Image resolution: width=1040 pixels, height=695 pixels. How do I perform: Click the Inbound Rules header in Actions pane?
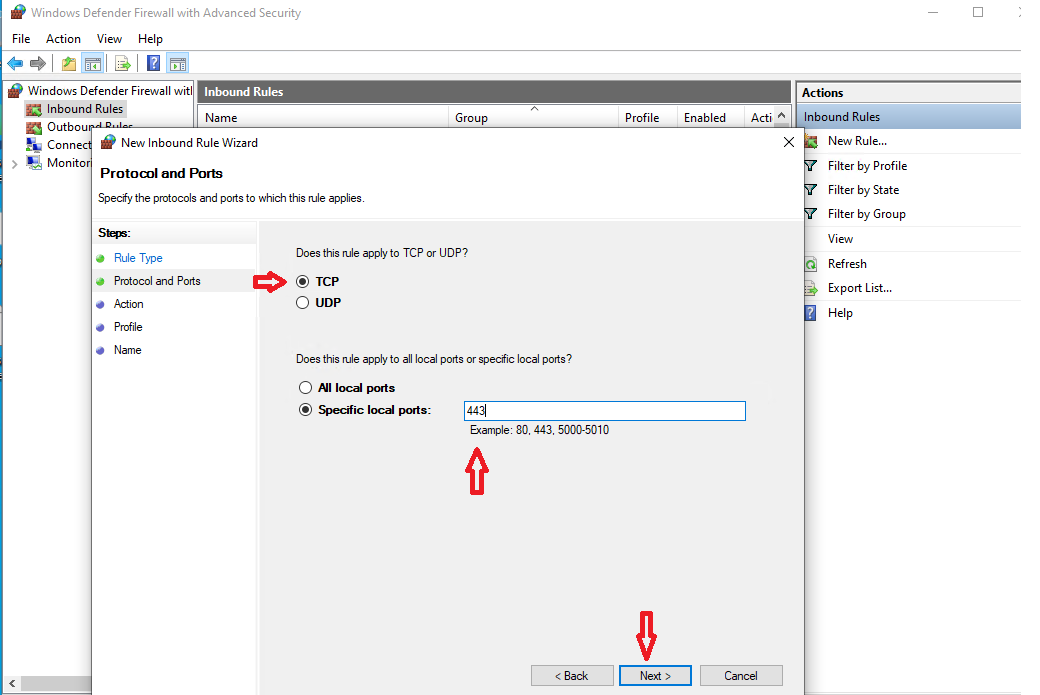[909, 117]
